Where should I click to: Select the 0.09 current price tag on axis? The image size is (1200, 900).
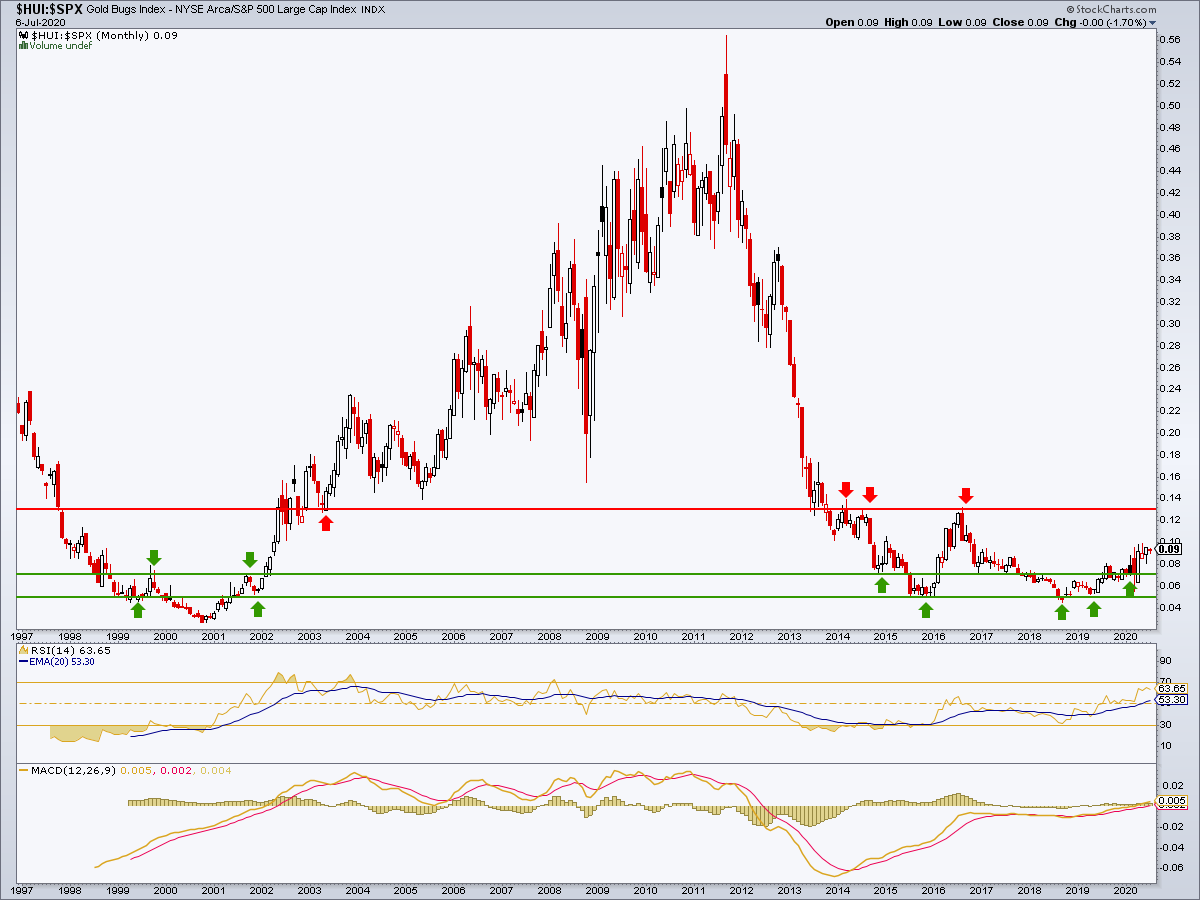point(1169,549)
